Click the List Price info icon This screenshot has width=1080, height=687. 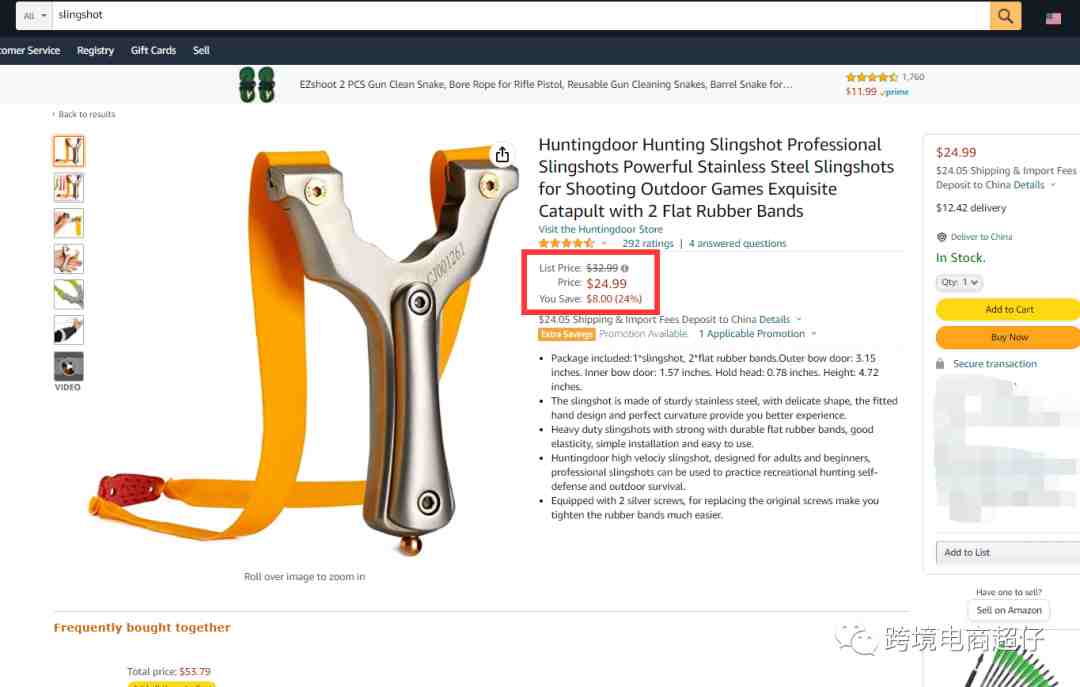(x=625, y=268)
